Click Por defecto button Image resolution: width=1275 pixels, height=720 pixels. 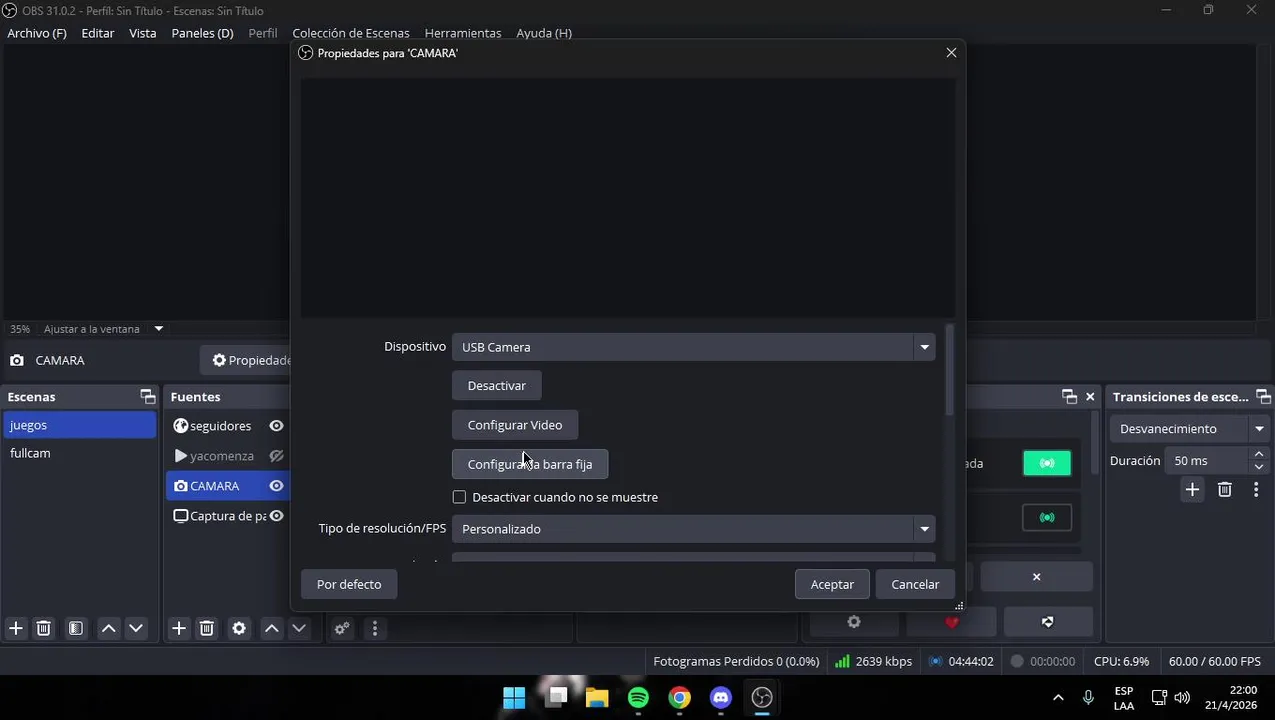point(349,584)
